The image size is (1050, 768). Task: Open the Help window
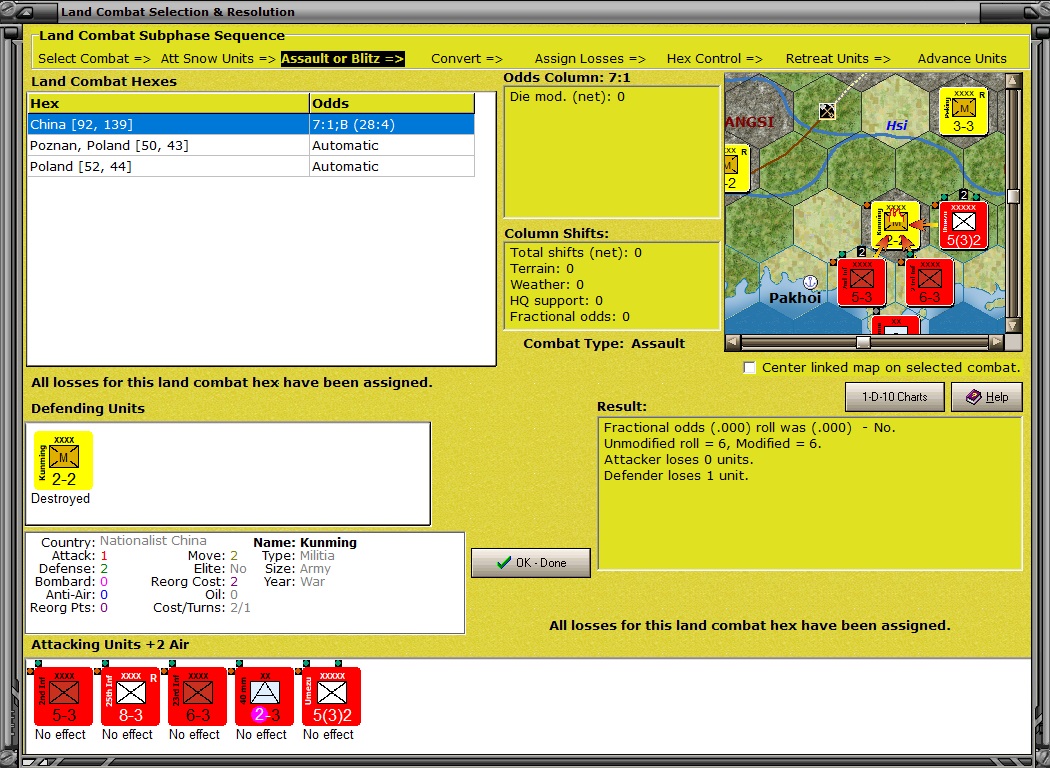pos(986,397)
